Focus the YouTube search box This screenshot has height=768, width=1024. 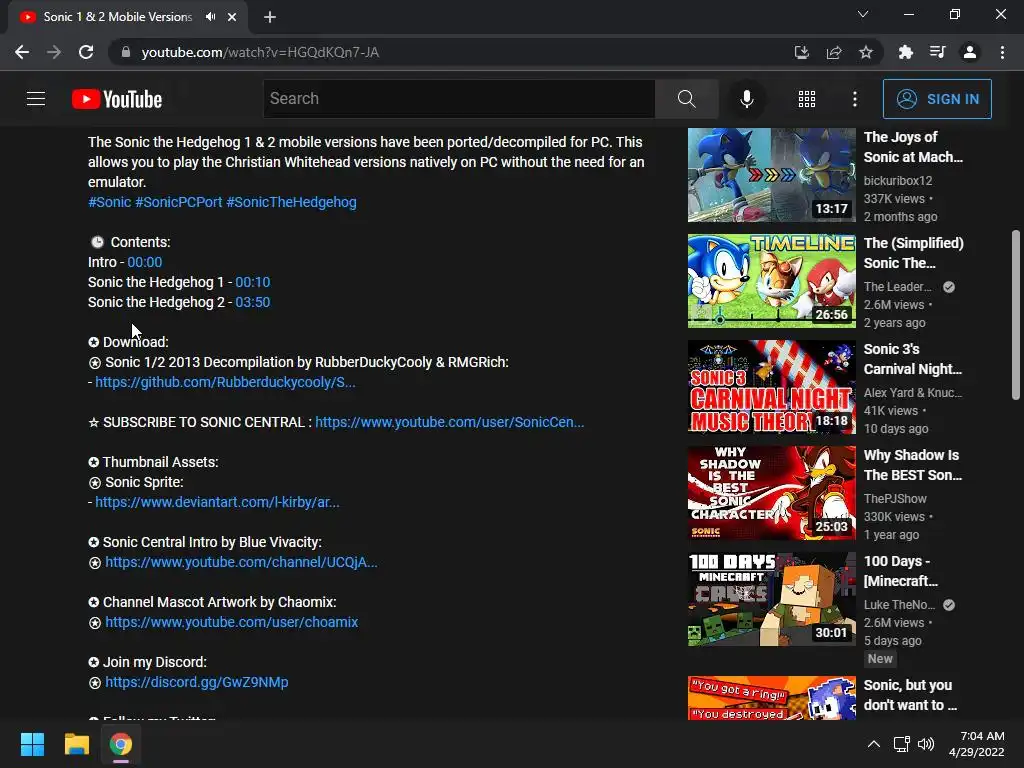[x=459, y=99]
